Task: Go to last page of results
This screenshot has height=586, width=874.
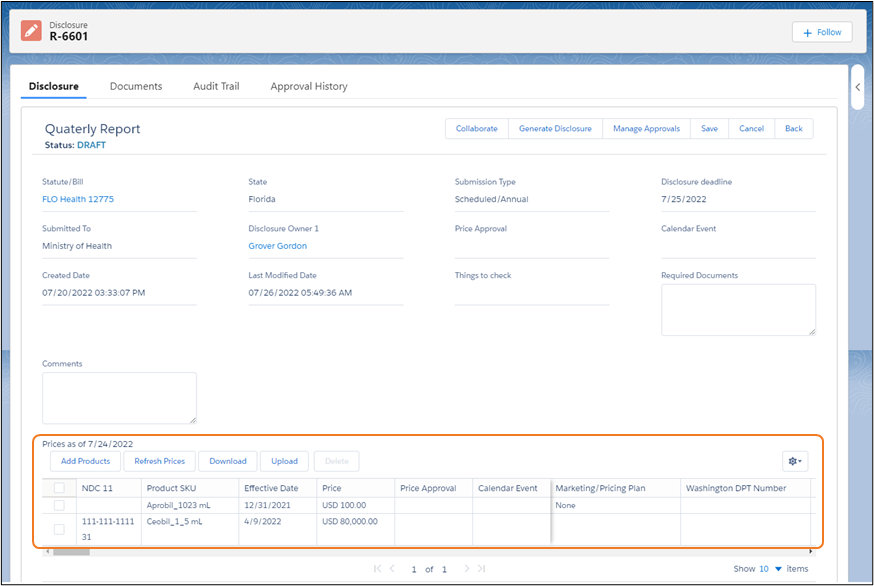Action: 482,569
